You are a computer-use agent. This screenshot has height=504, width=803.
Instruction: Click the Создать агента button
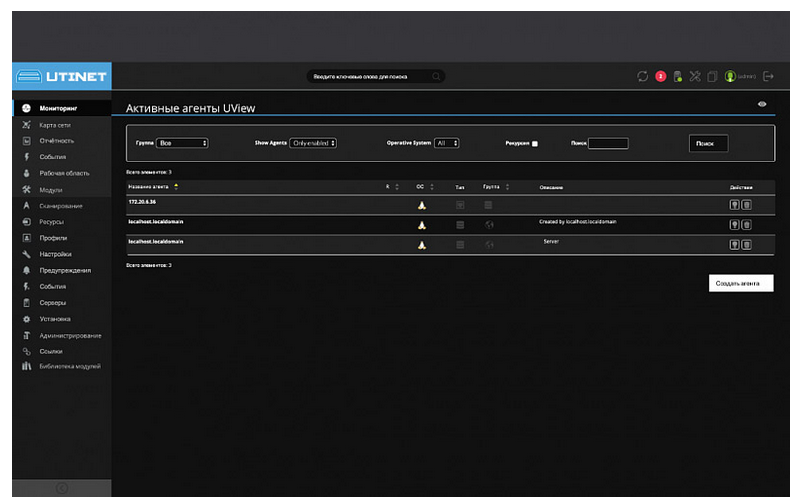click(739, 283)
